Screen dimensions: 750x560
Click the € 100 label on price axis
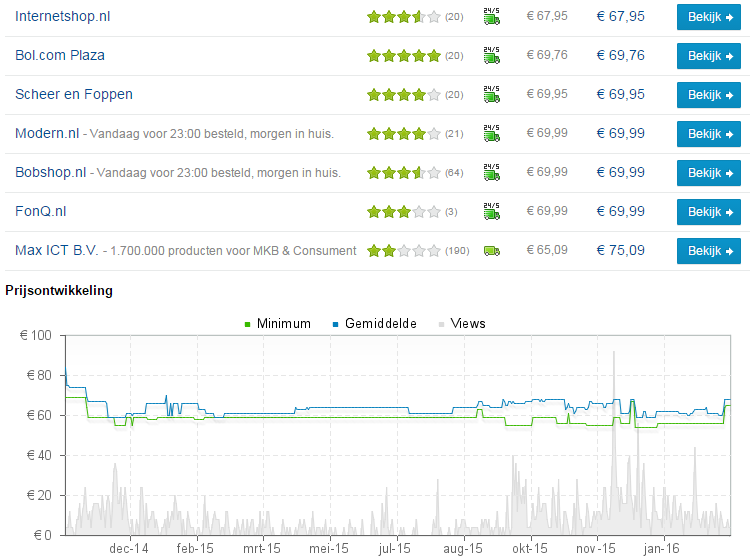pos(36,335)
